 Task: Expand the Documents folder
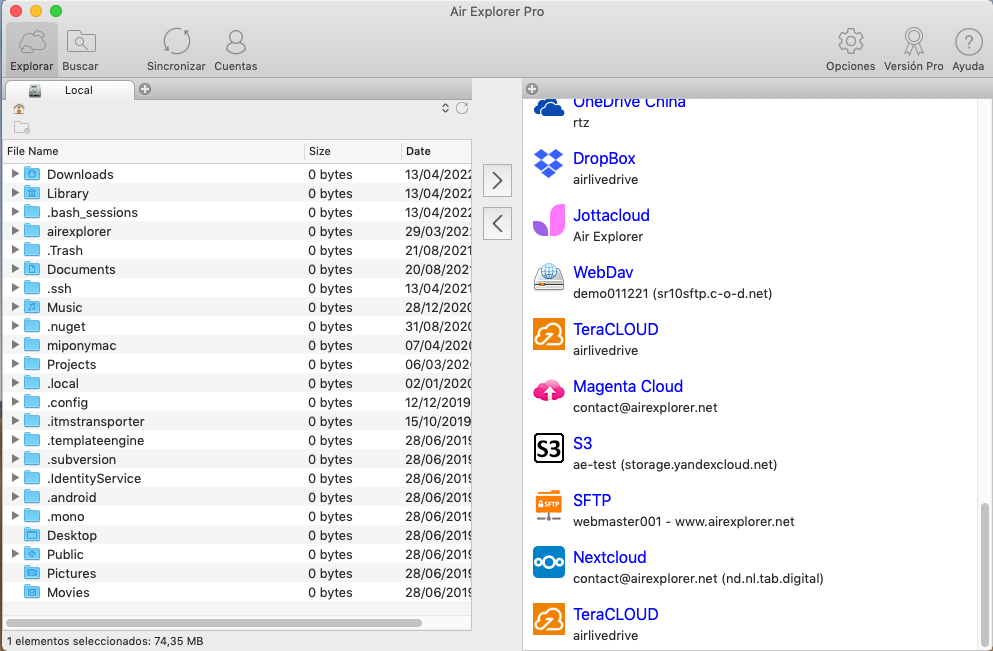[x=15, y=269]
